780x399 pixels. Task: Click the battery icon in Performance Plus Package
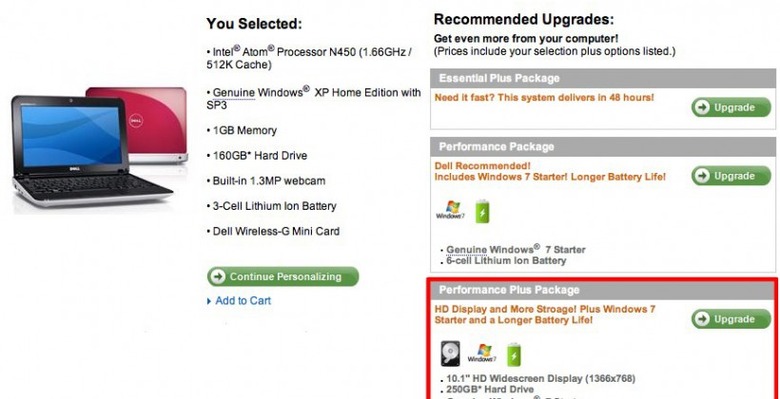(x=514, y=354)
